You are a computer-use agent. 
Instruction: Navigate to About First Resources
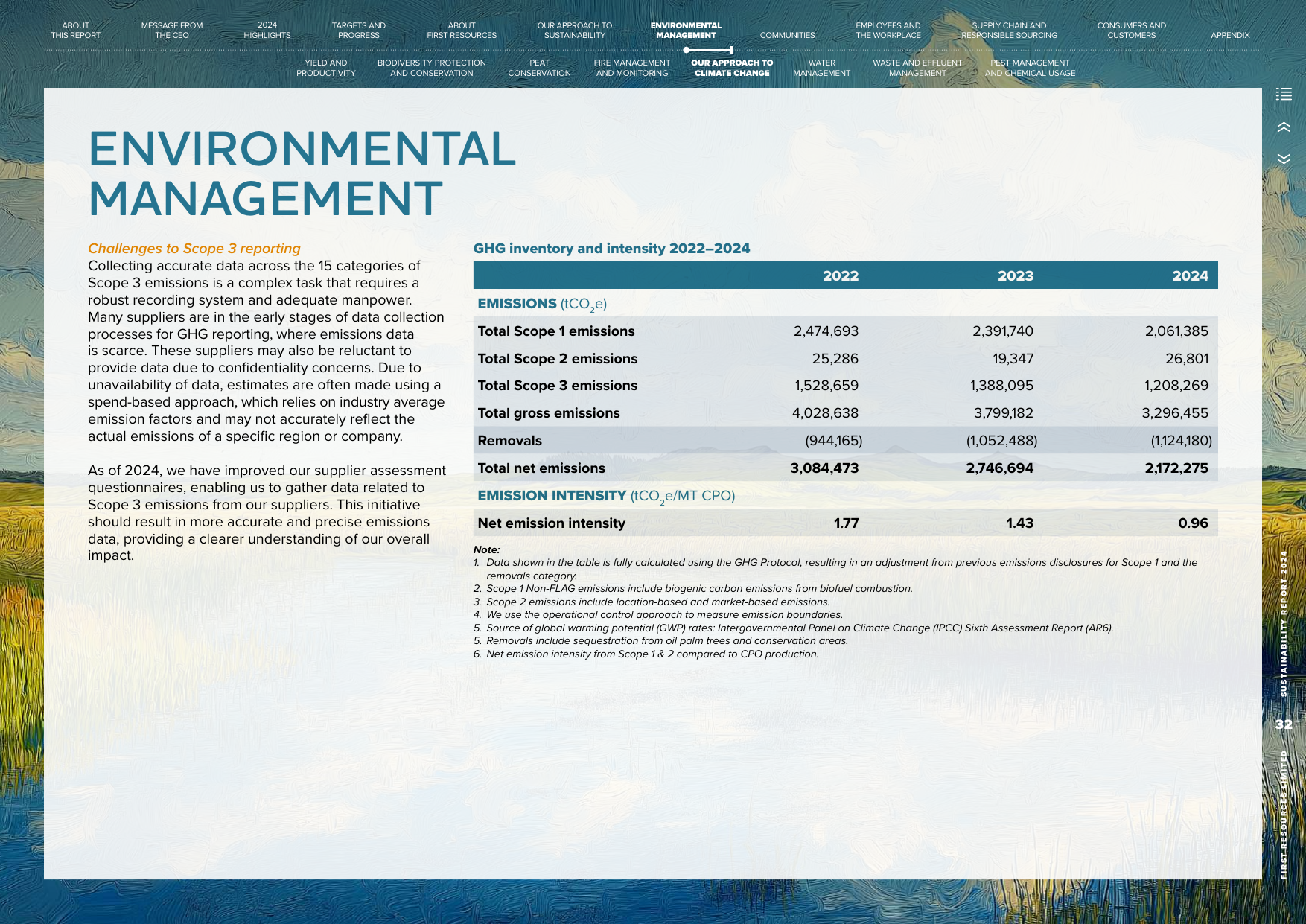pyautogui.click(x=462, y=31)
